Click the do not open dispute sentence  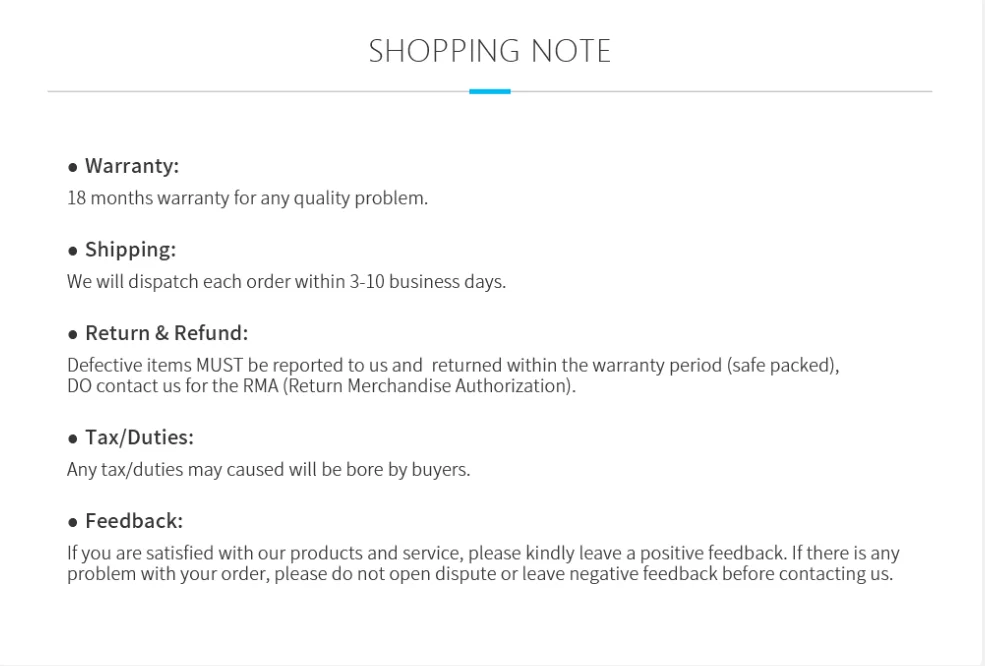[480, 574]
